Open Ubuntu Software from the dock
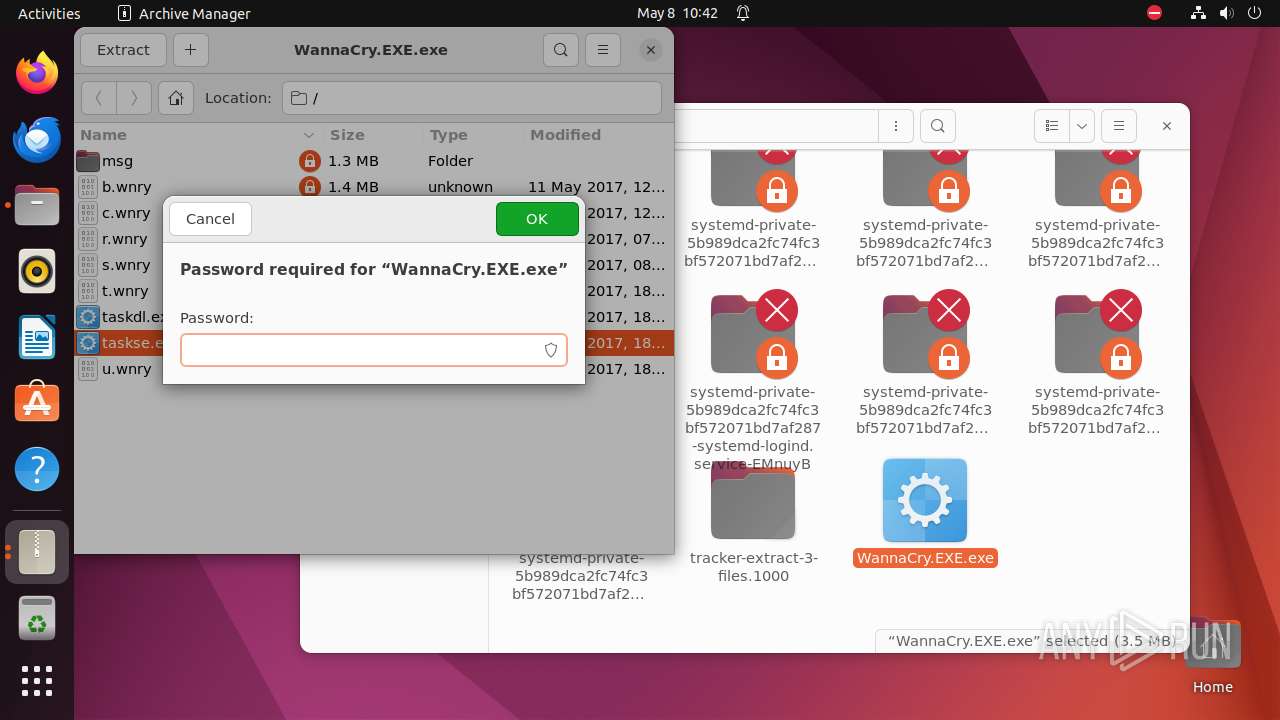Viewport: 1280px width, 720px height. (x=37, y=403)
